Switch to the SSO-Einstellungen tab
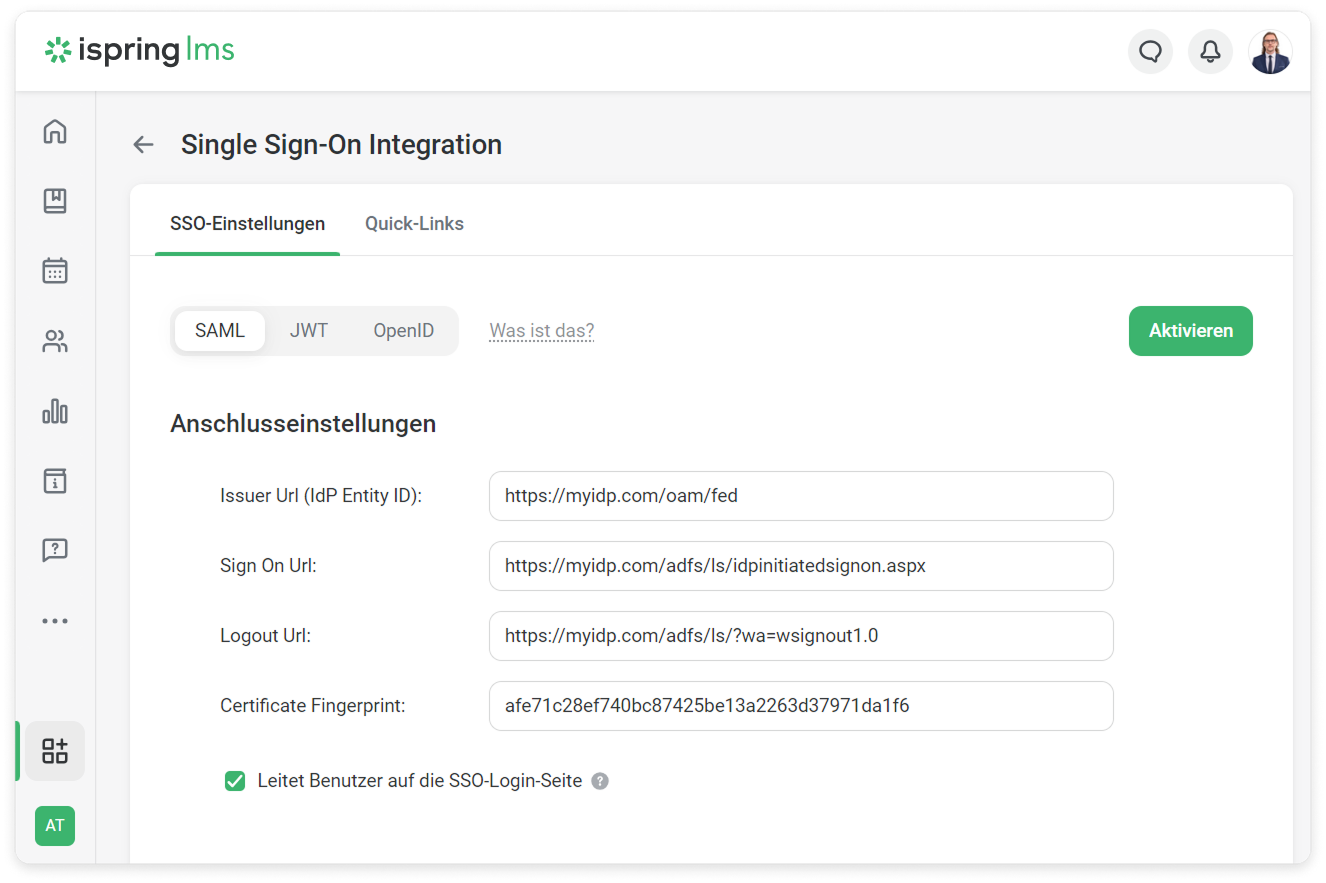1326x883 pixels. pyautogui.click(x=247, y=224)
